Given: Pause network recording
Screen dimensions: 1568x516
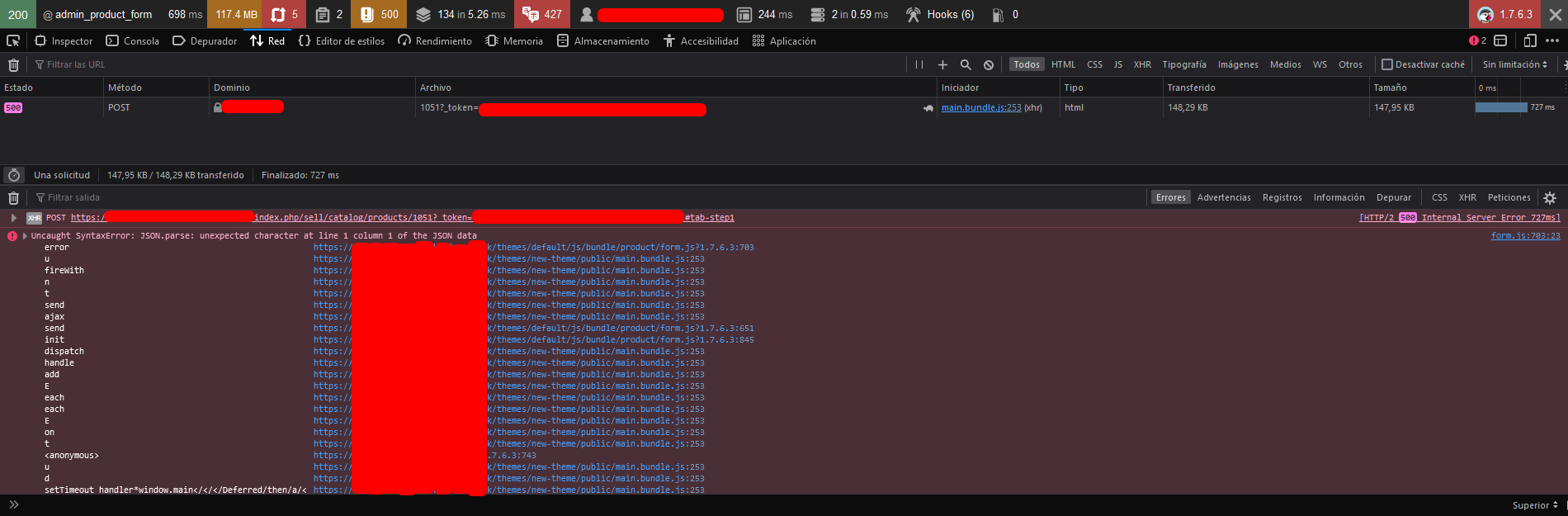Looking at the screenshot, I should click(x=919, y=64).
